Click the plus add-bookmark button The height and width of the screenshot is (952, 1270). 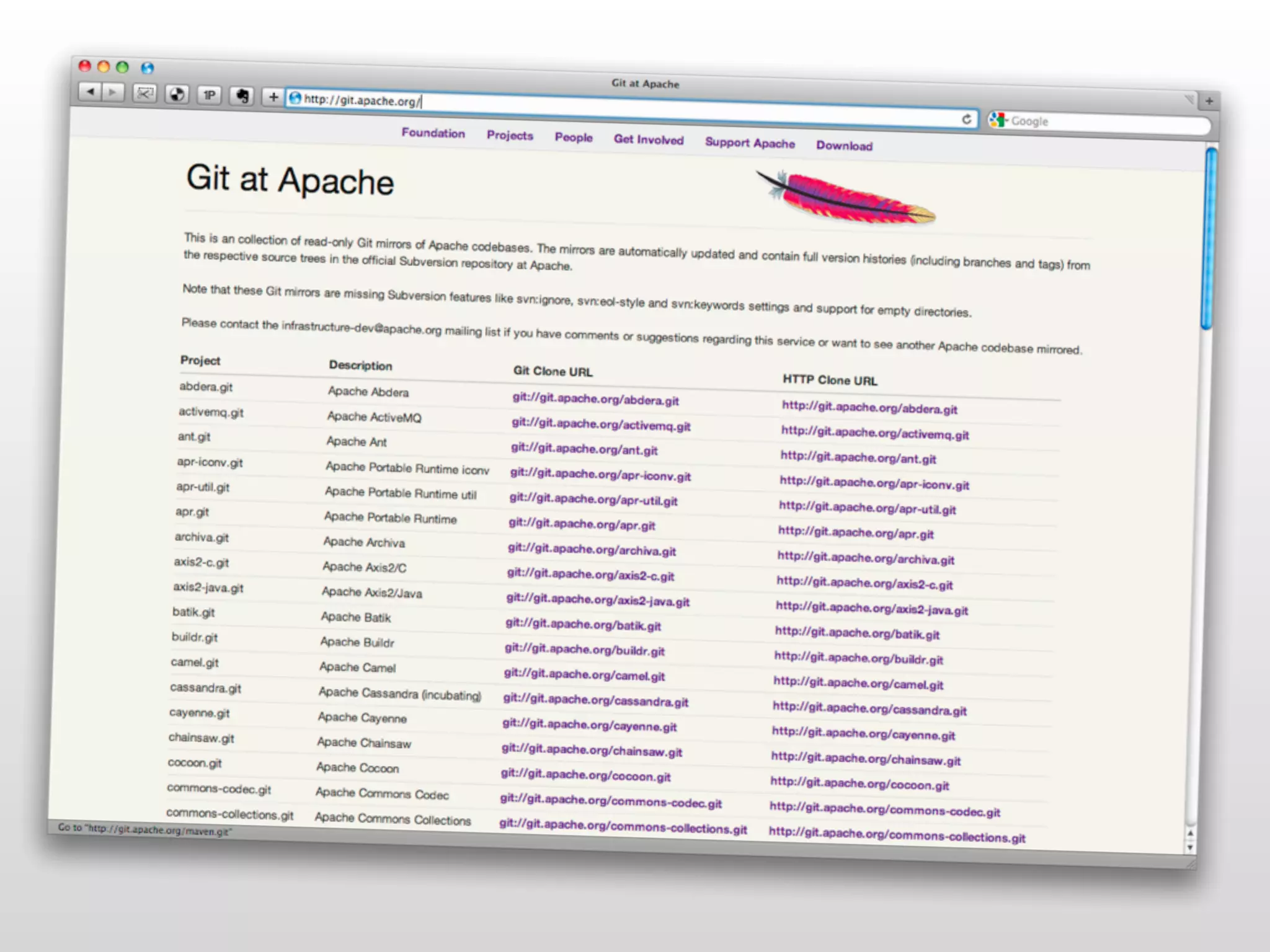pyautogui.click(x=273, y=97)
